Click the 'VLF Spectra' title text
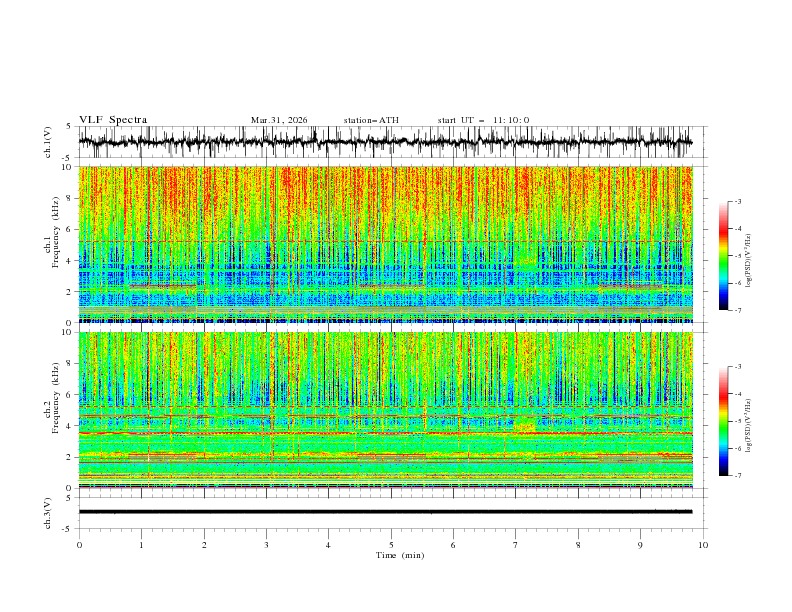 pos(113,120)
